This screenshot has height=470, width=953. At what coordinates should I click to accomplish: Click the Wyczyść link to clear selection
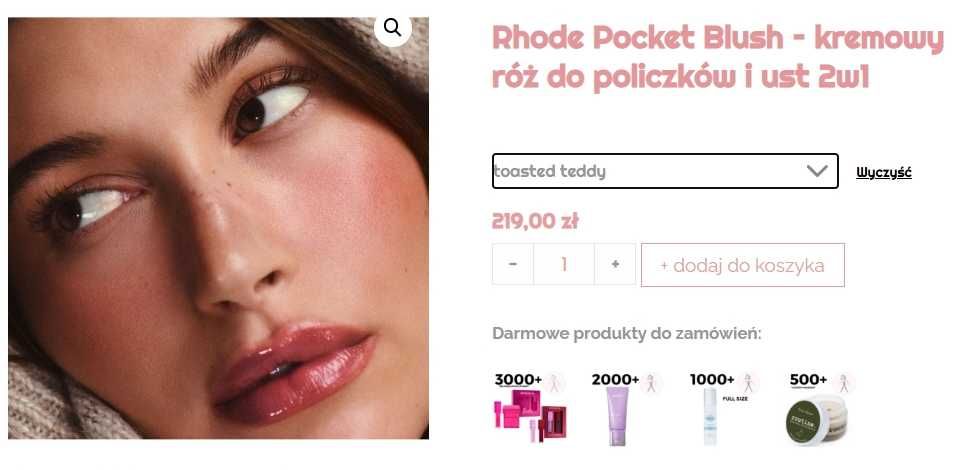pos(884,172)
